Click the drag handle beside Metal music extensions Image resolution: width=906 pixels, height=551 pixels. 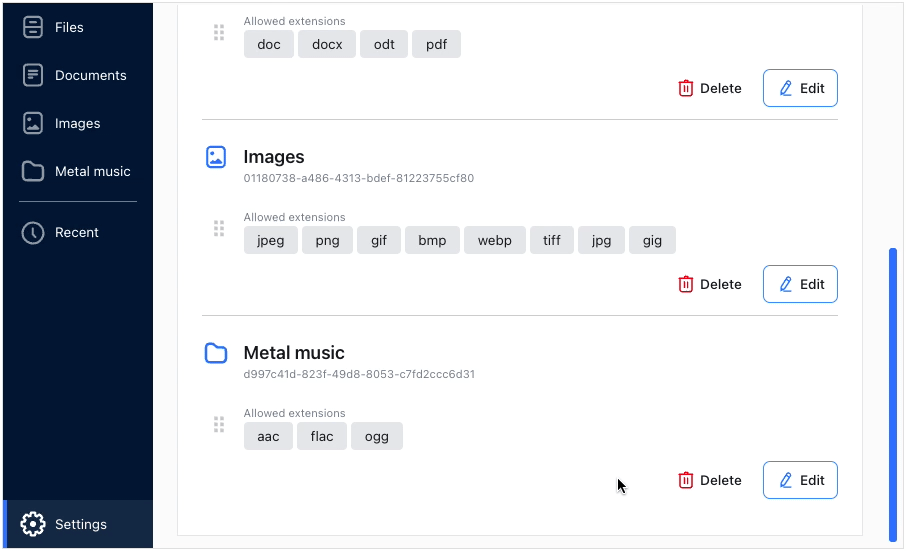coord(219,425)
